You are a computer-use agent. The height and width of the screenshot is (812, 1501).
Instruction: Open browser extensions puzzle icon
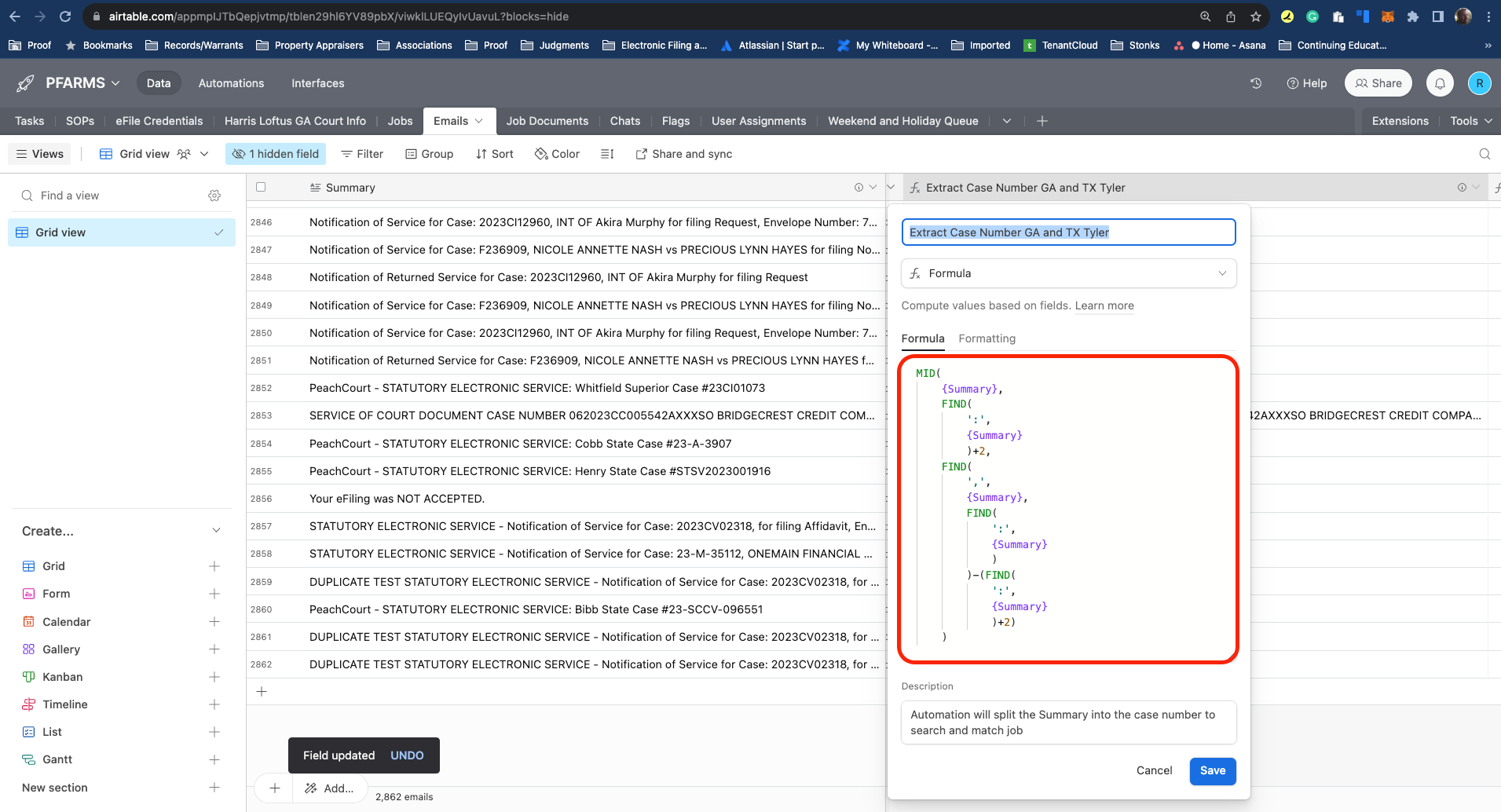pyautogui.click(x=1413, y=16)
